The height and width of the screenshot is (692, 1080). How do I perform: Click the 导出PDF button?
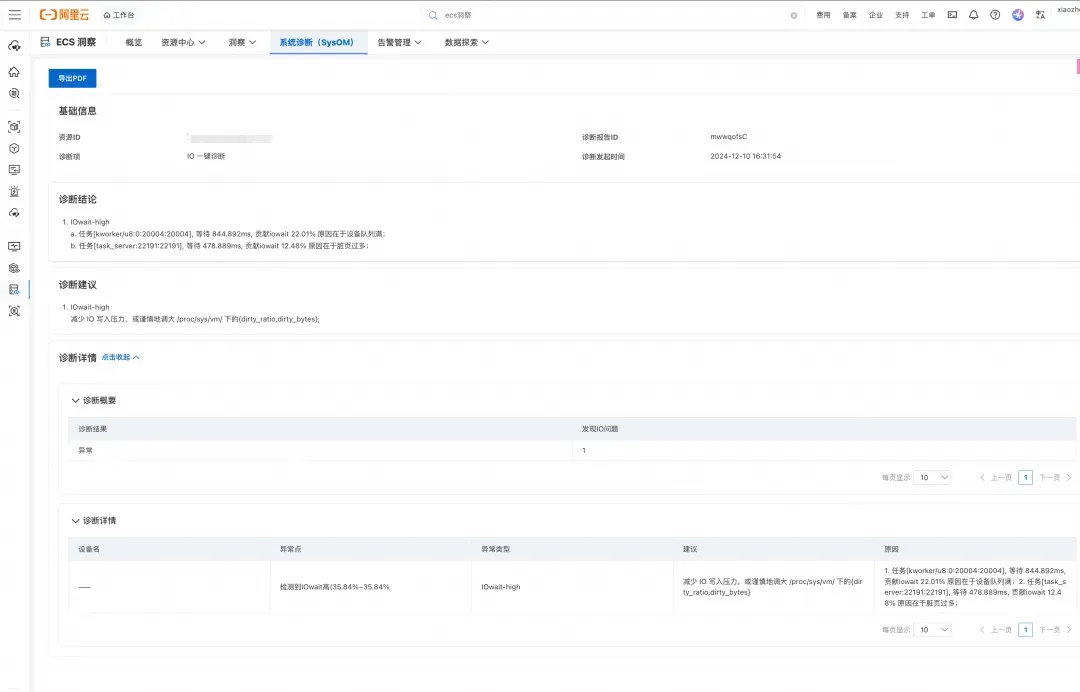(72, 78)
